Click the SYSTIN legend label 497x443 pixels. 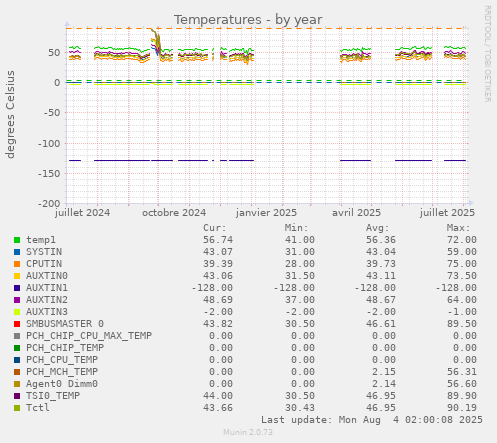(44, 252)
